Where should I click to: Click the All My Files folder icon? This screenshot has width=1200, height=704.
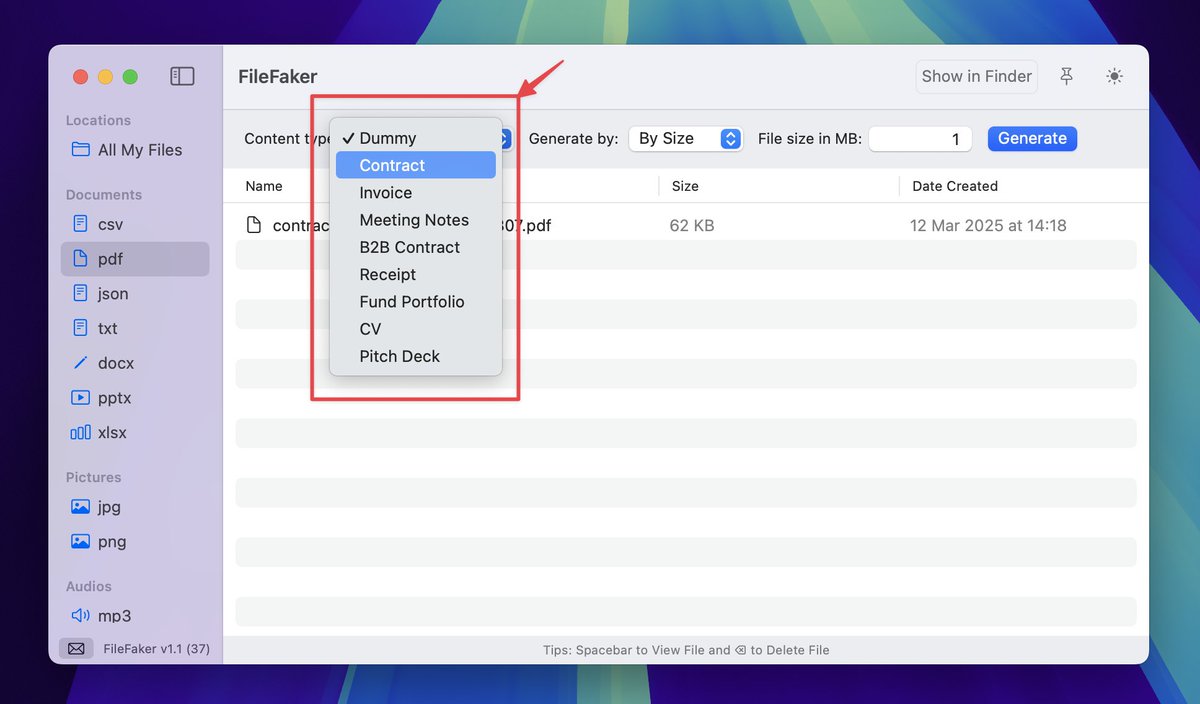pos(81,150)
